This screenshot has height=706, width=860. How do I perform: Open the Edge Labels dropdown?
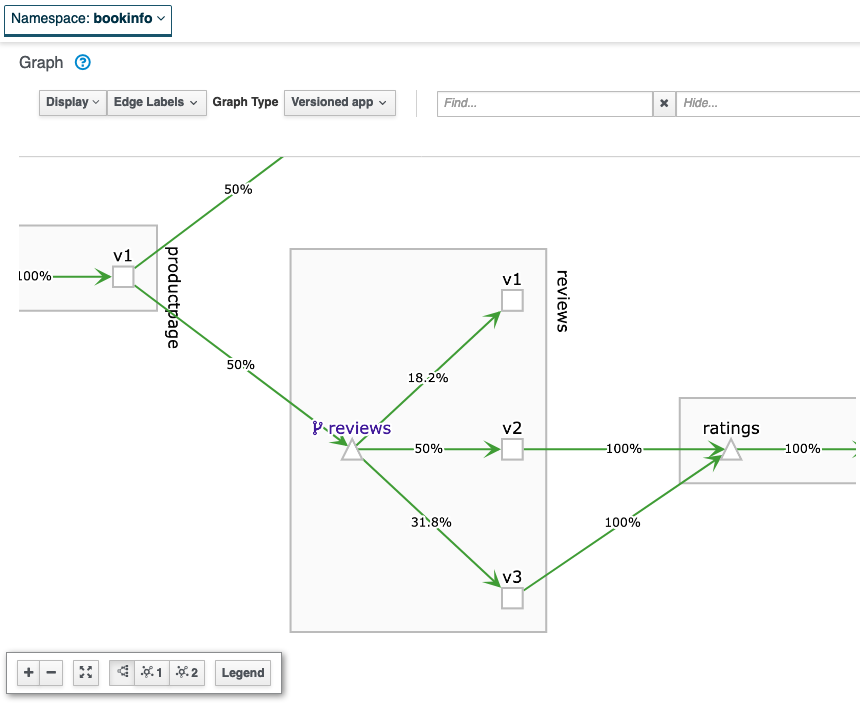pos(156,102)
